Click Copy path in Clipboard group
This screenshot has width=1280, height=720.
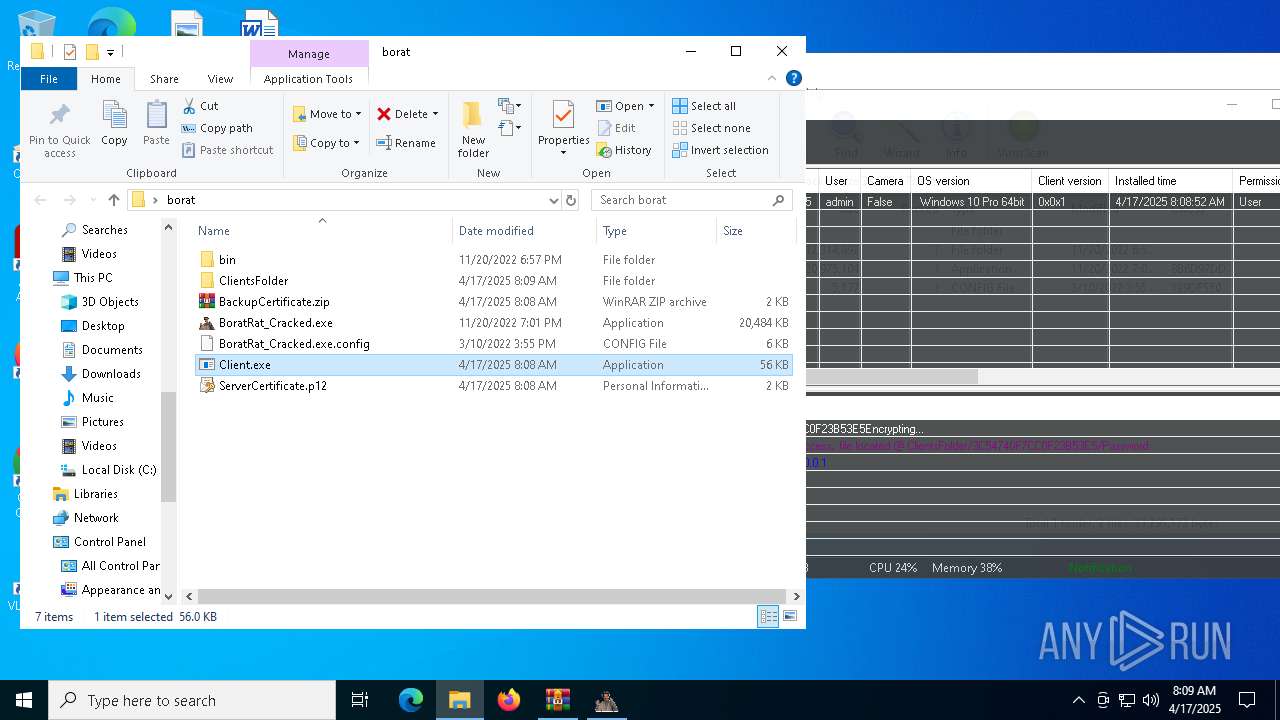[217, 128]
